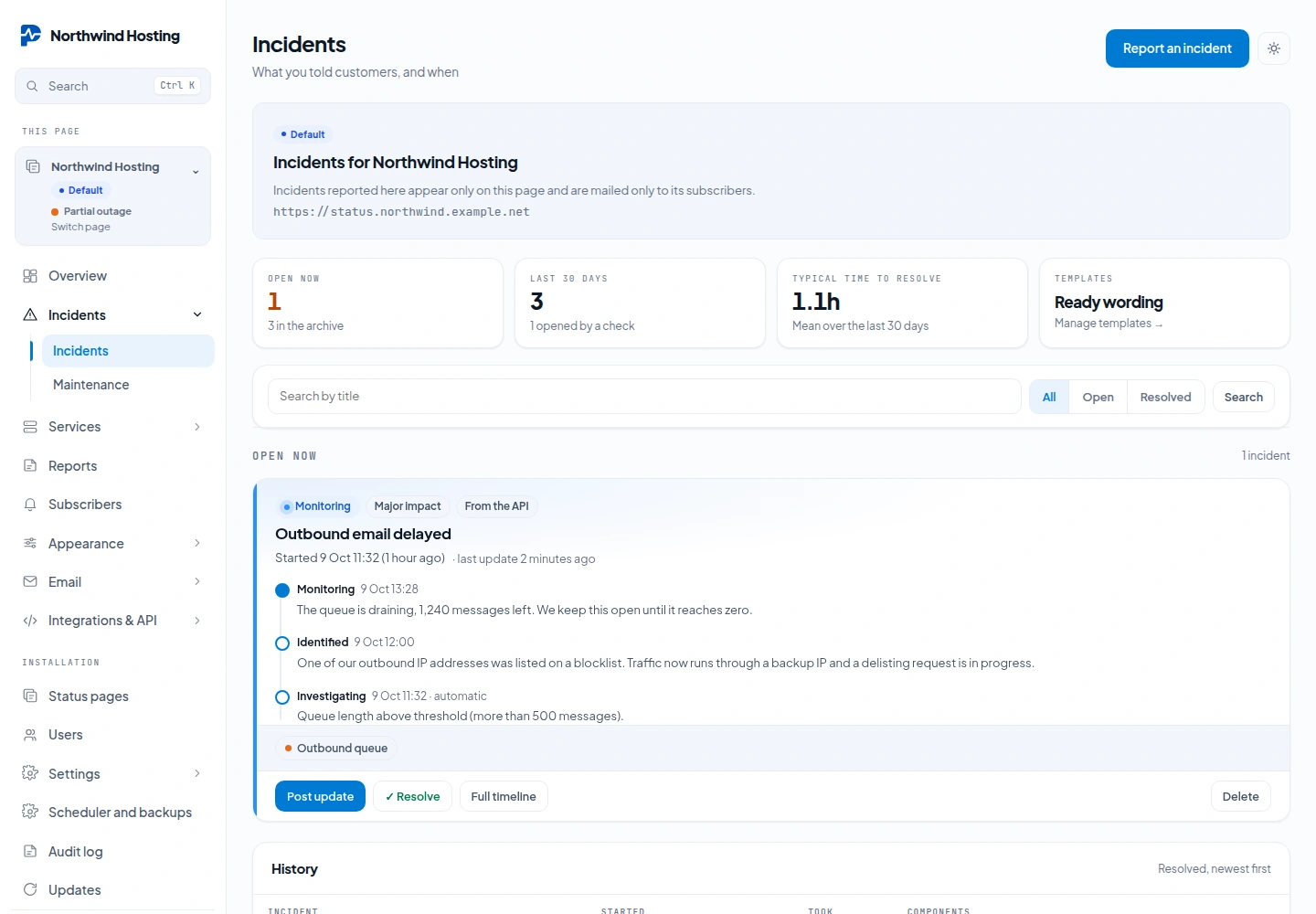Focus the Search by title field

pyautogui.click(x=644, y=397)
